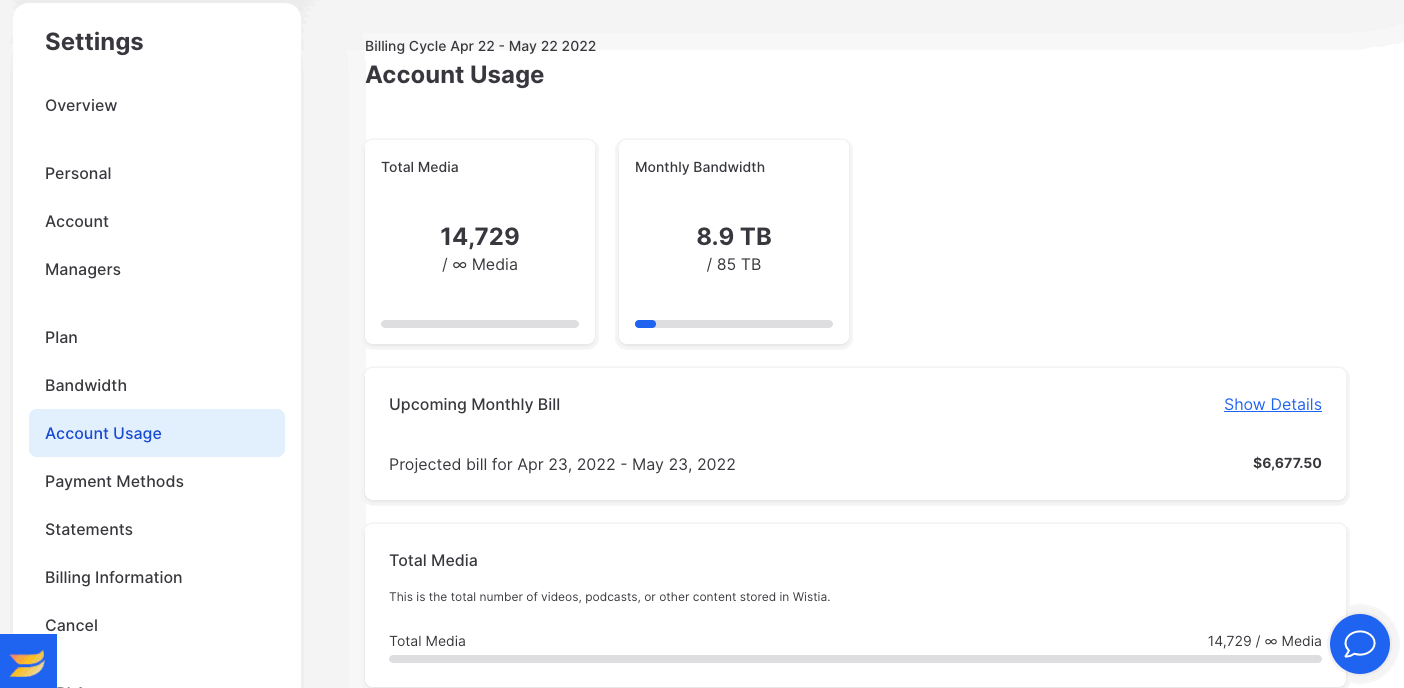Click the Monthly Bandwidth card title

[700, 167]
